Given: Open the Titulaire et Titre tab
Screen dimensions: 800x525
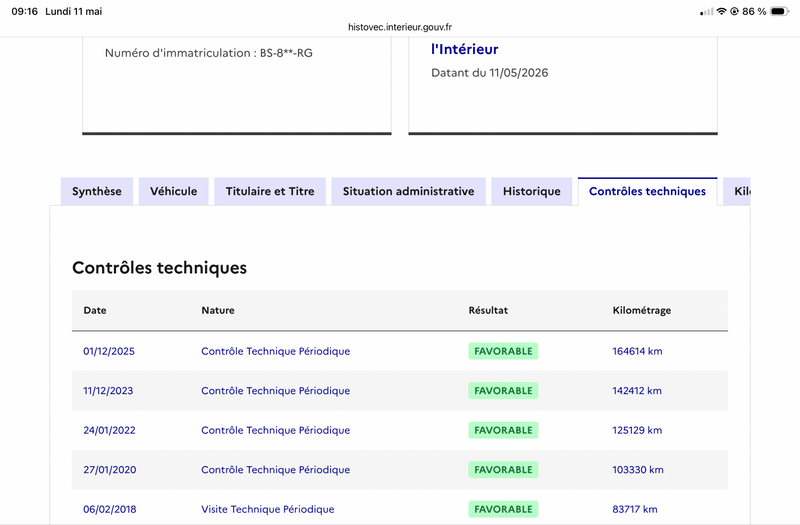Looking at the screenshot, I should [x=270, y=191].
